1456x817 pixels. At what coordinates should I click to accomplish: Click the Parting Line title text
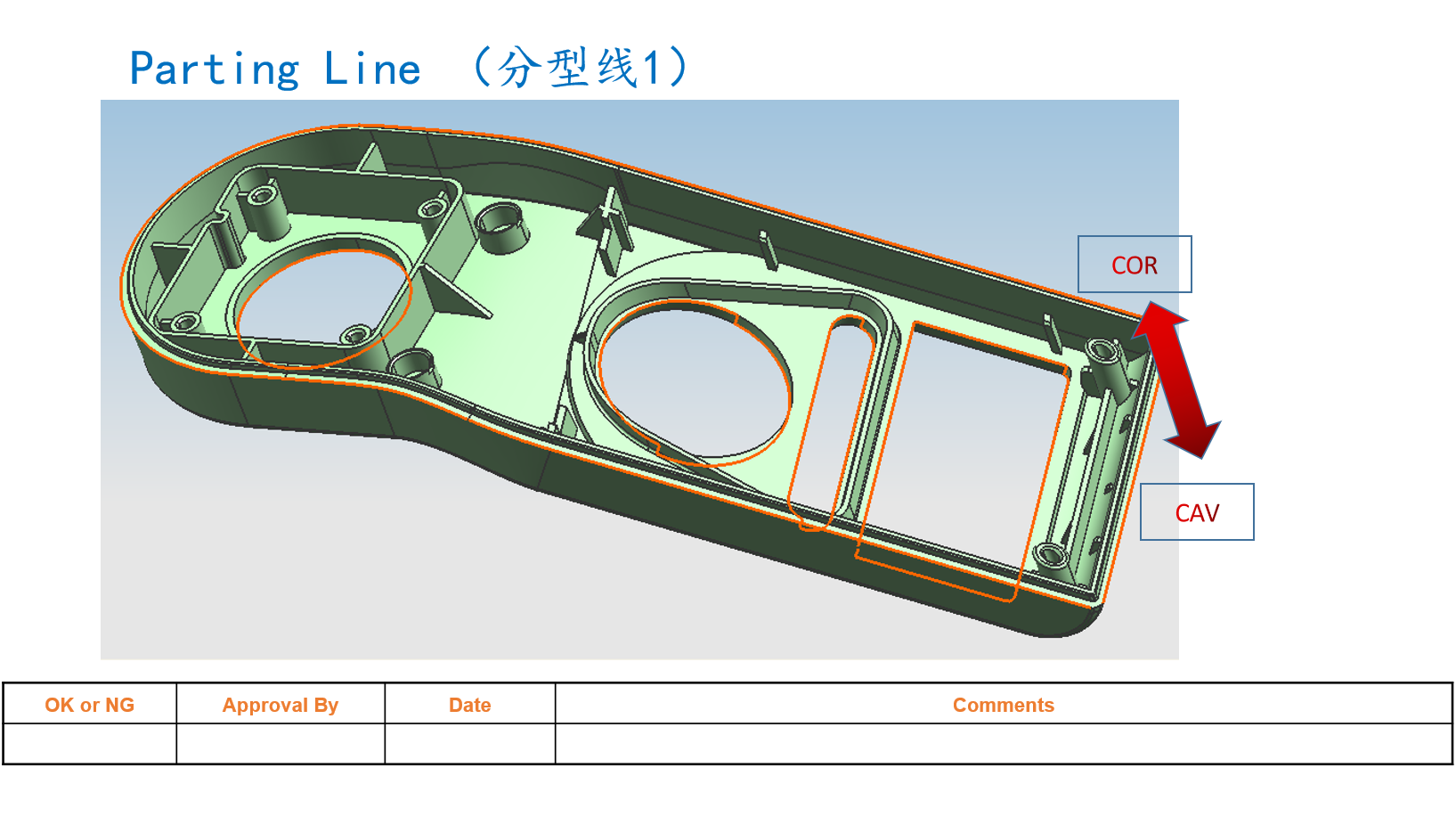276,67
